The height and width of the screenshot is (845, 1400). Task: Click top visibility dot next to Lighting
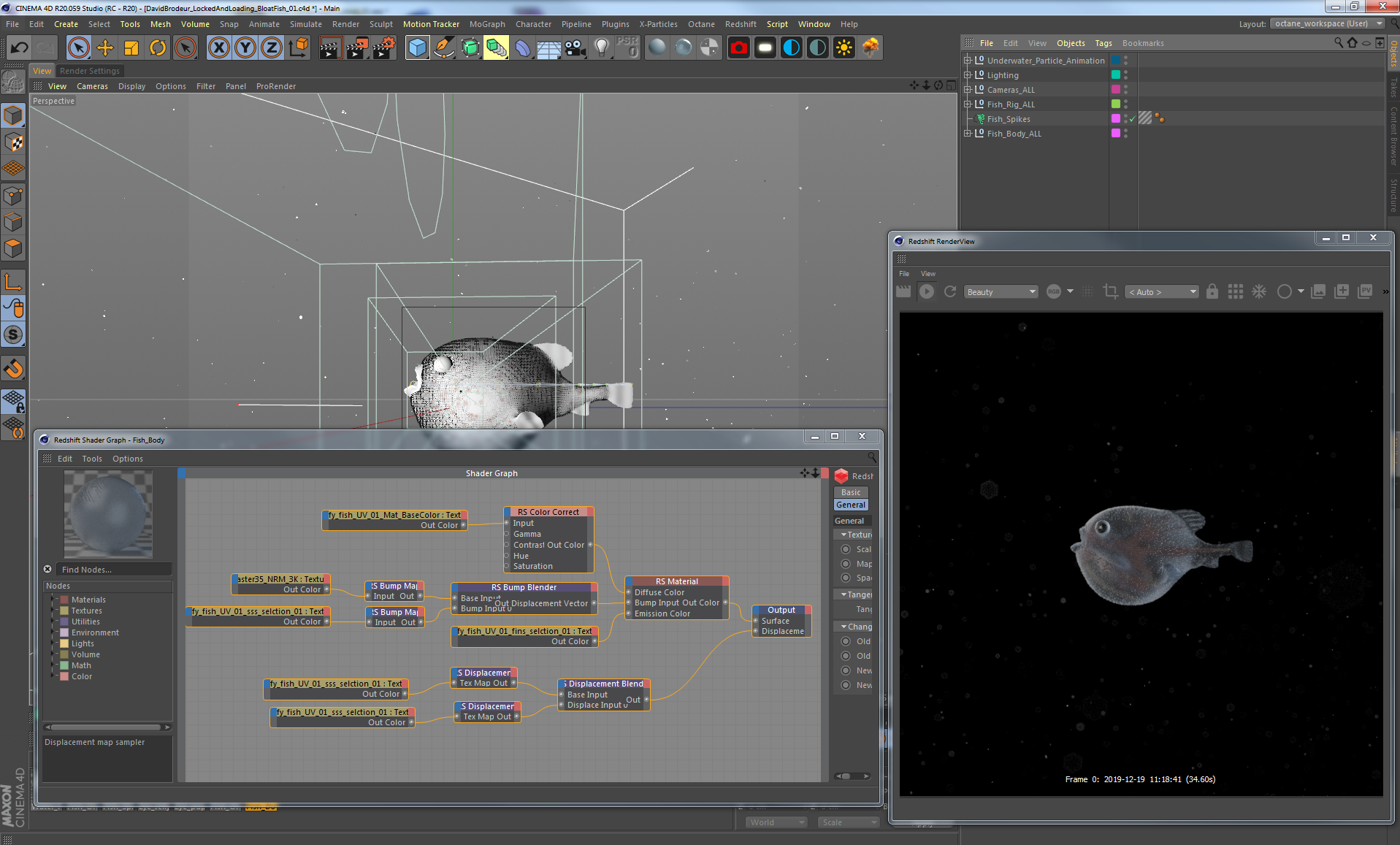pyautogui.click(x=1125, y=72)
